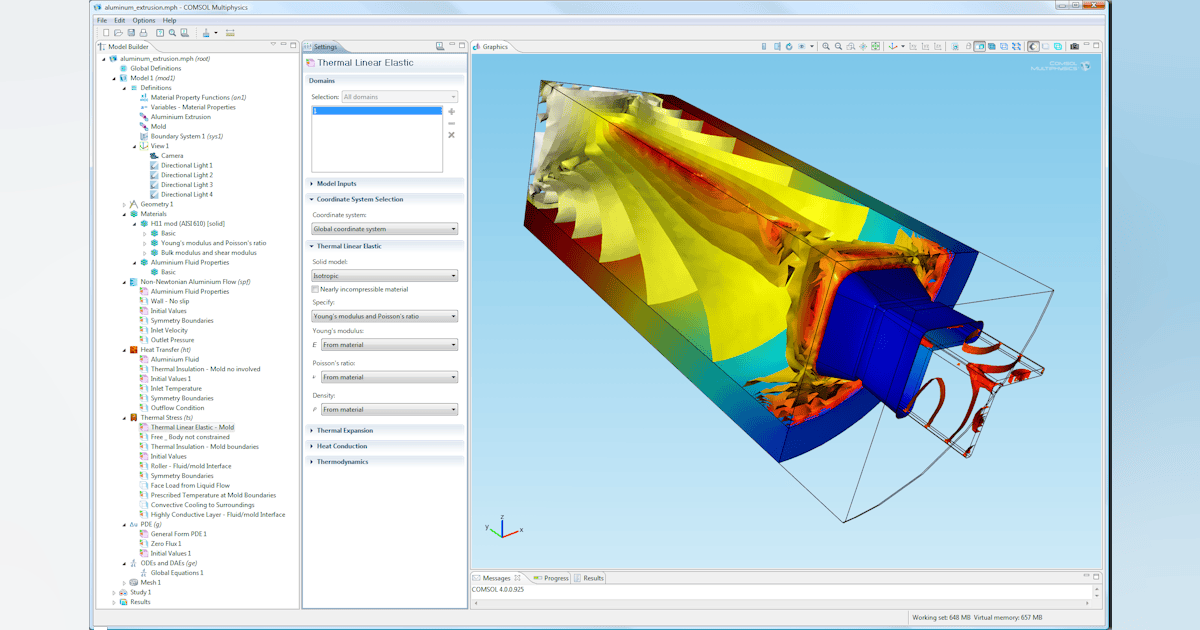
Task: Click the Zoom In icon above the 3D model
Action: pyautogui.click(x=827, y=47)
